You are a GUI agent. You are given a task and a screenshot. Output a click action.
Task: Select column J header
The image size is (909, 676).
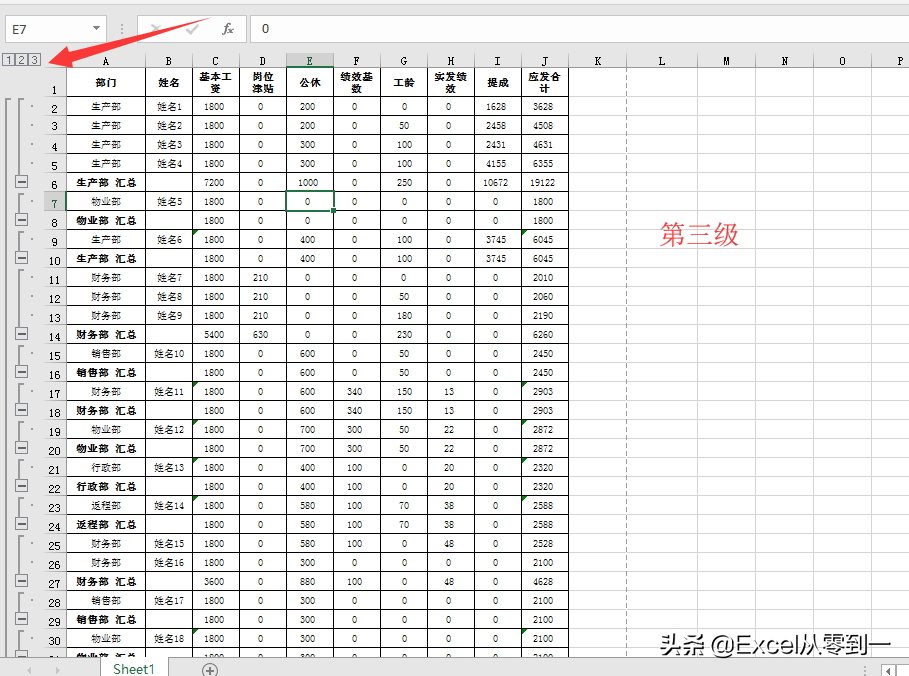544,61
